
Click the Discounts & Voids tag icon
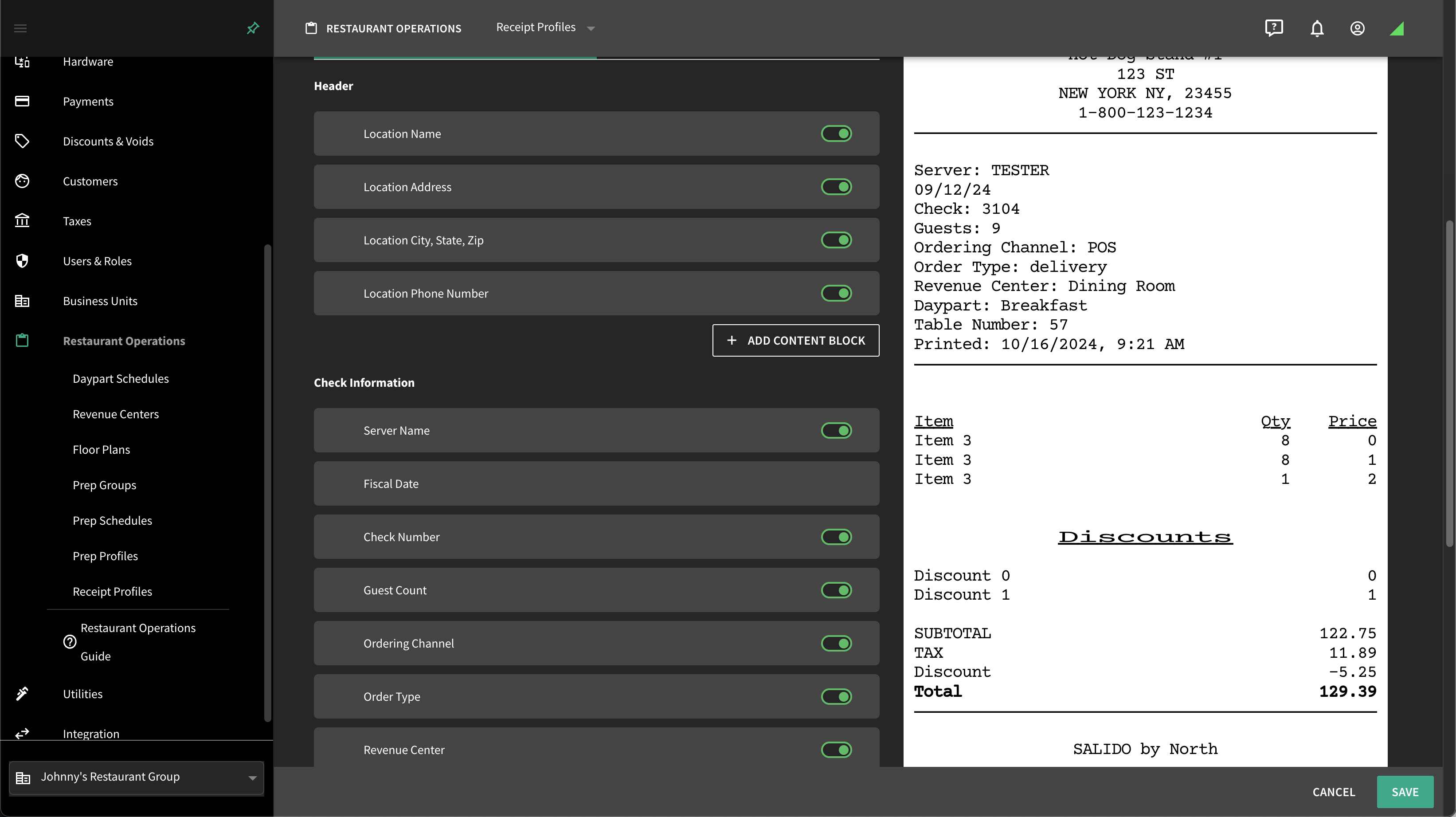point(22,141)
